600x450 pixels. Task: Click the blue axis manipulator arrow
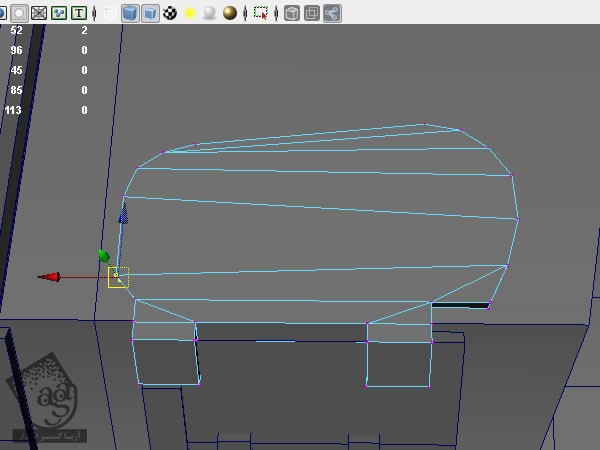[x=123, y=214]
